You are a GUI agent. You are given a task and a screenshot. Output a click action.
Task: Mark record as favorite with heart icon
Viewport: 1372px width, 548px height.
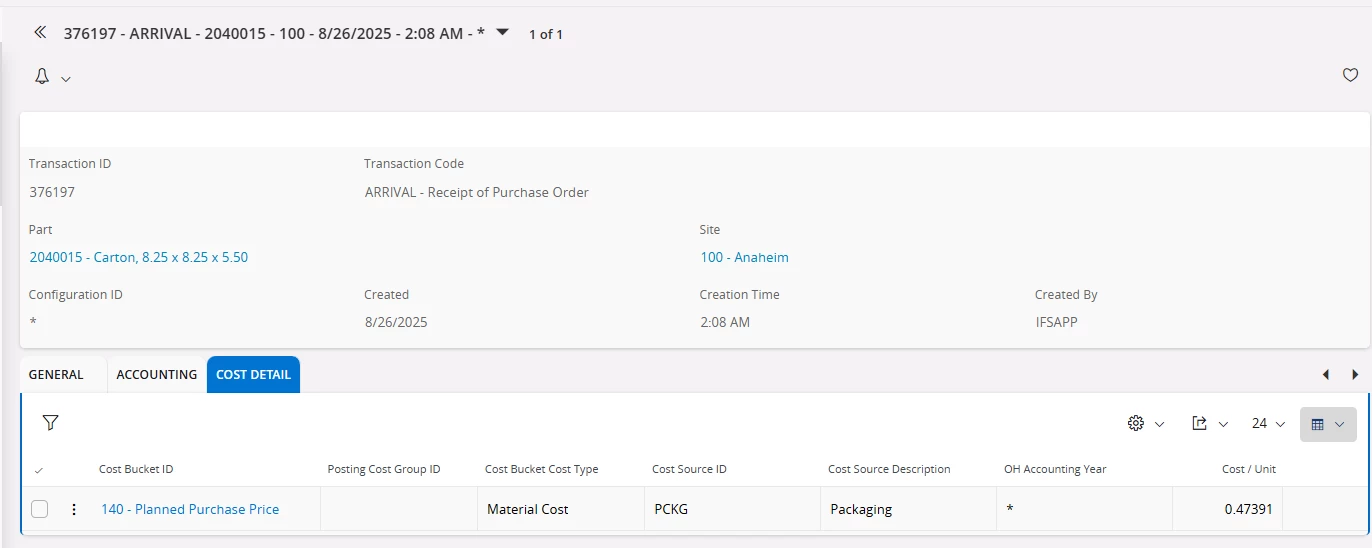pyautogui.click(x=1350, y=75)
